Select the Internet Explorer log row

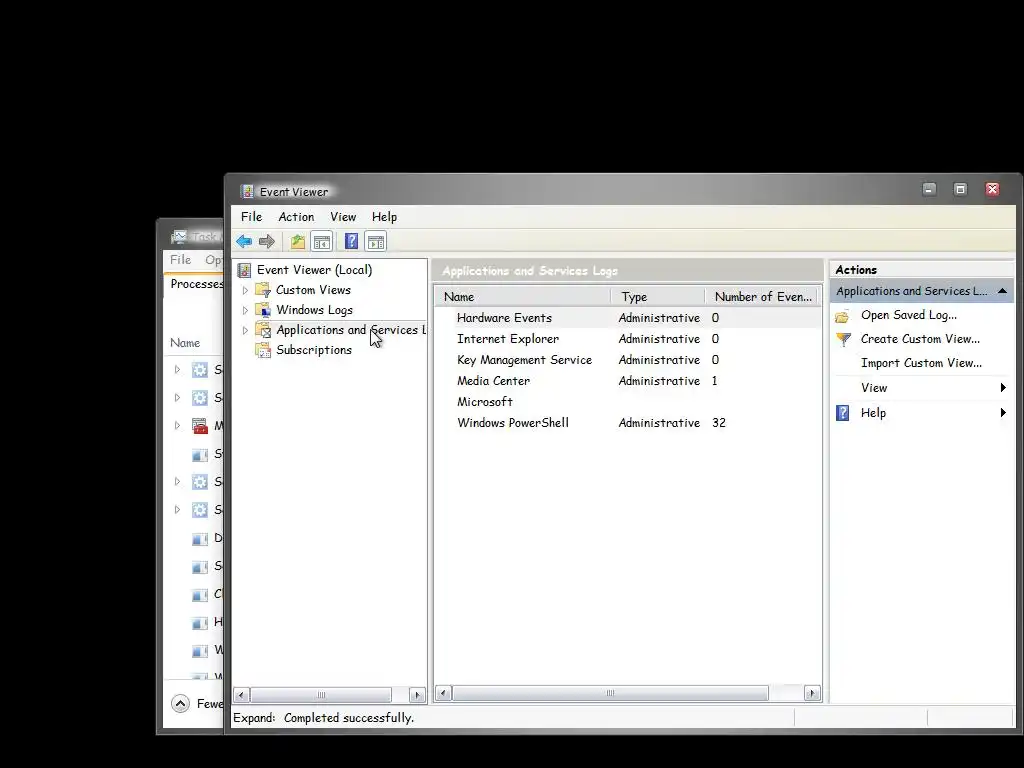click(628, 339)
